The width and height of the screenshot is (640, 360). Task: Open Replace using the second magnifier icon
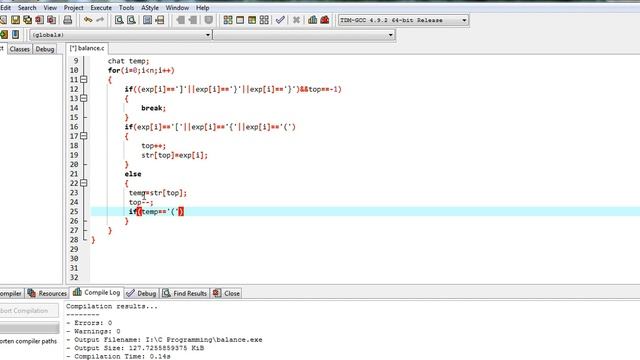(131, 20)
